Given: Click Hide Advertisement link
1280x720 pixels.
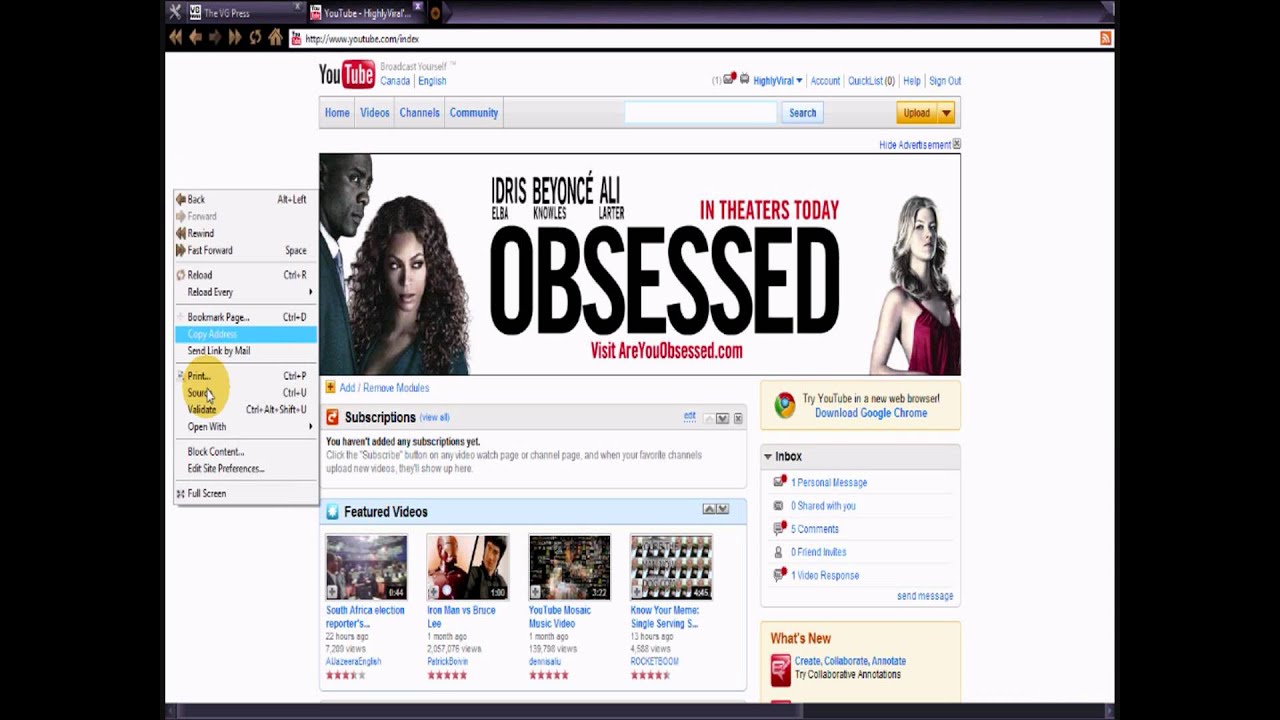Looking at the screenshot, I should pyautogui.click(x=914, y=145).
